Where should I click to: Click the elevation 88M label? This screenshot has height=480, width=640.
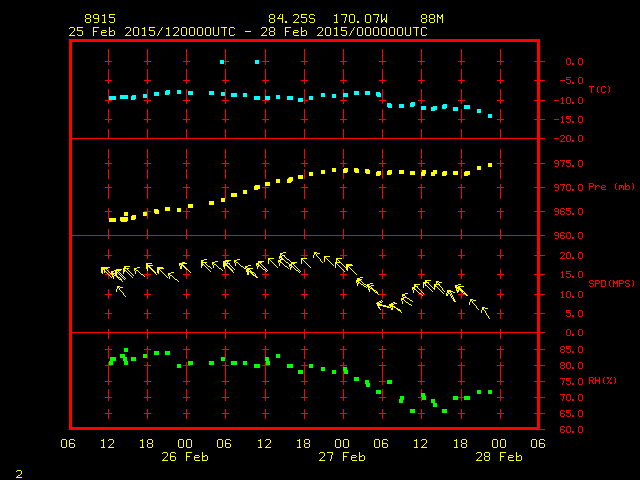click(x=432, y=19)
